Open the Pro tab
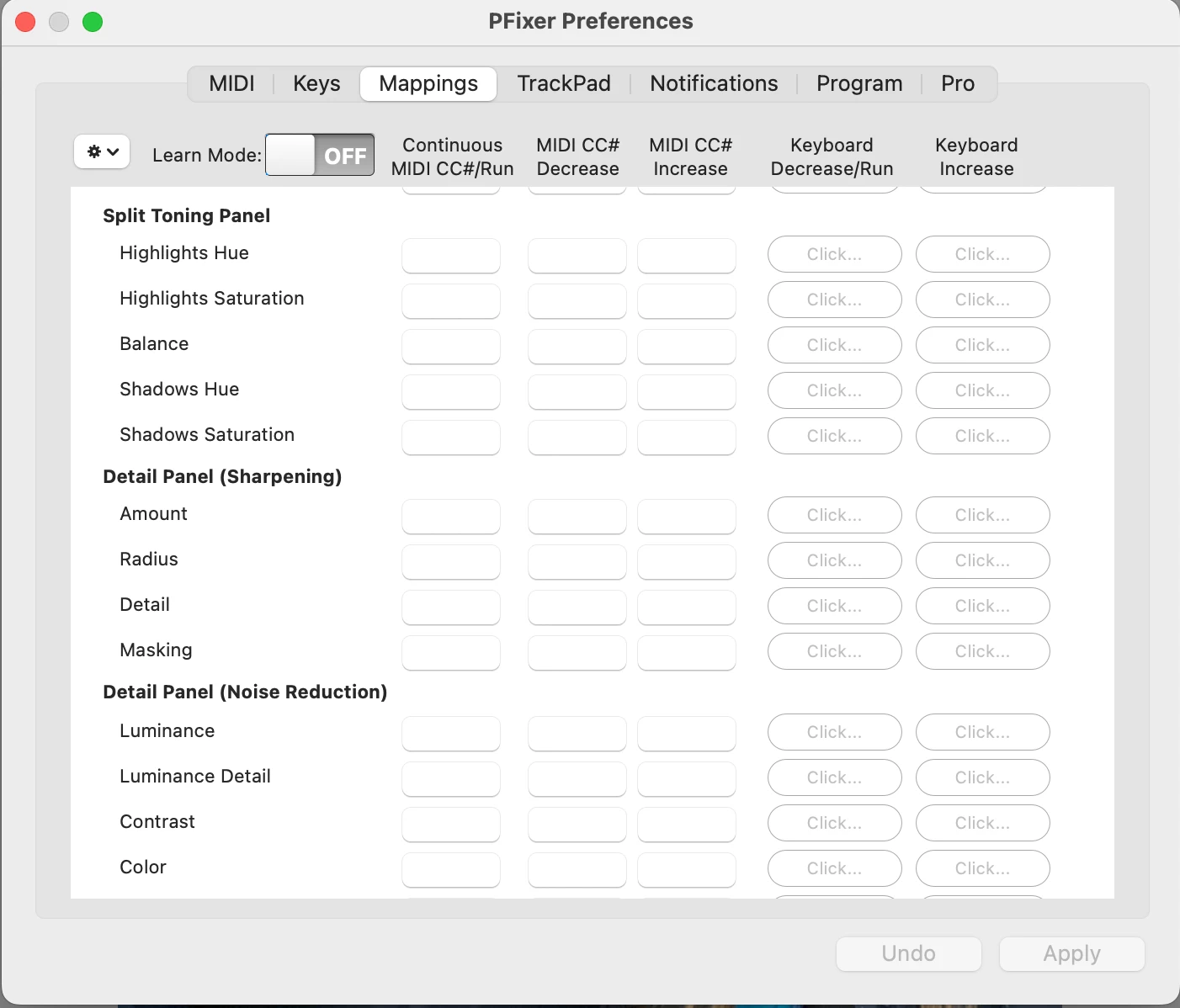The width and height of the screenshot is (1180, 1008). click(x=958, y=83)
